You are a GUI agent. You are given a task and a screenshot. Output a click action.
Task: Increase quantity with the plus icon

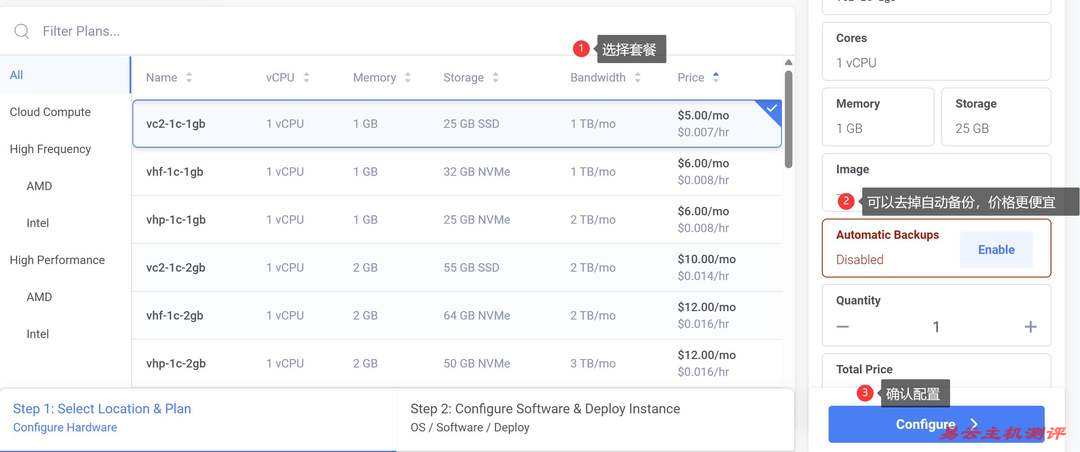point(1030,327)
